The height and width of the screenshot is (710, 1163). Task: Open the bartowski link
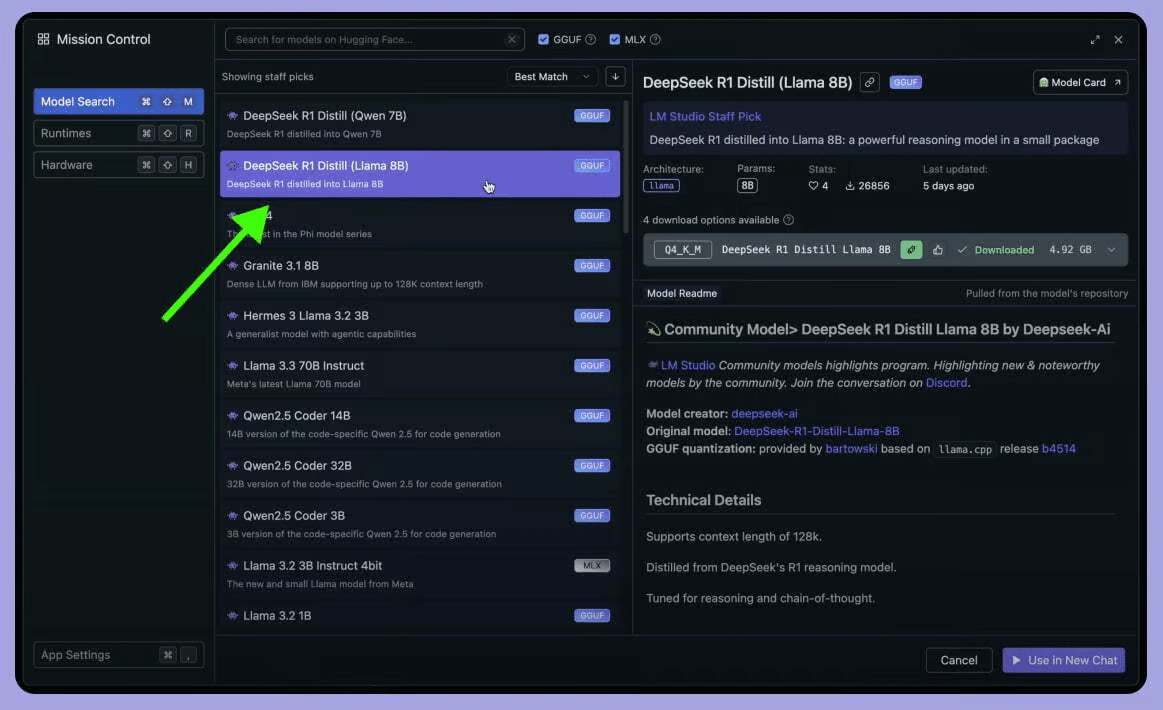851,449
